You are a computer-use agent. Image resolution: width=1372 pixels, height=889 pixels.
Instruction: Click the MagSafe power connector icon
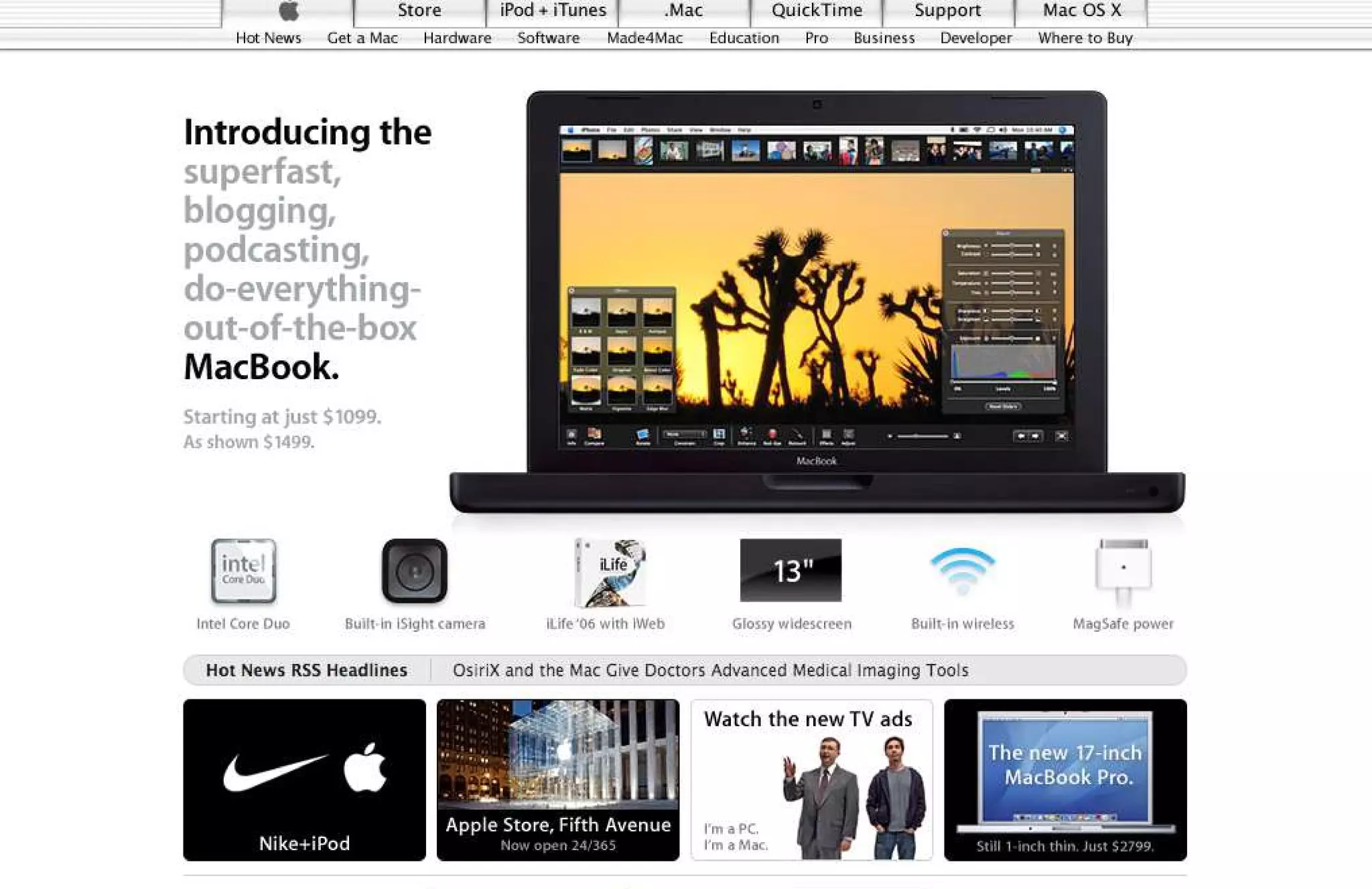pos(1123,573)
